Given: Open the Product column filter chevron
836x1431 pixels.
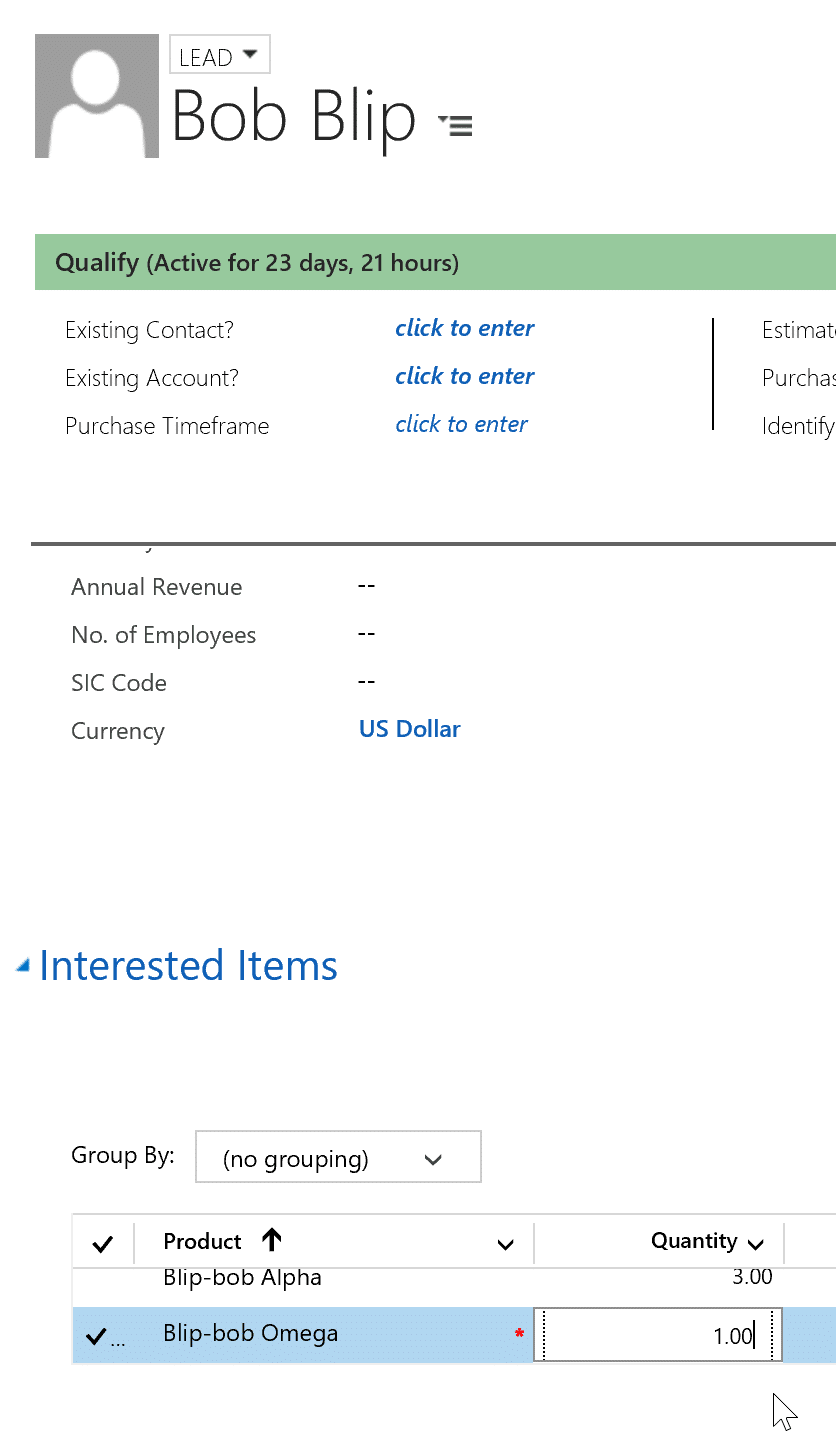Looking at the screenshot, I should pos(506,1244).
